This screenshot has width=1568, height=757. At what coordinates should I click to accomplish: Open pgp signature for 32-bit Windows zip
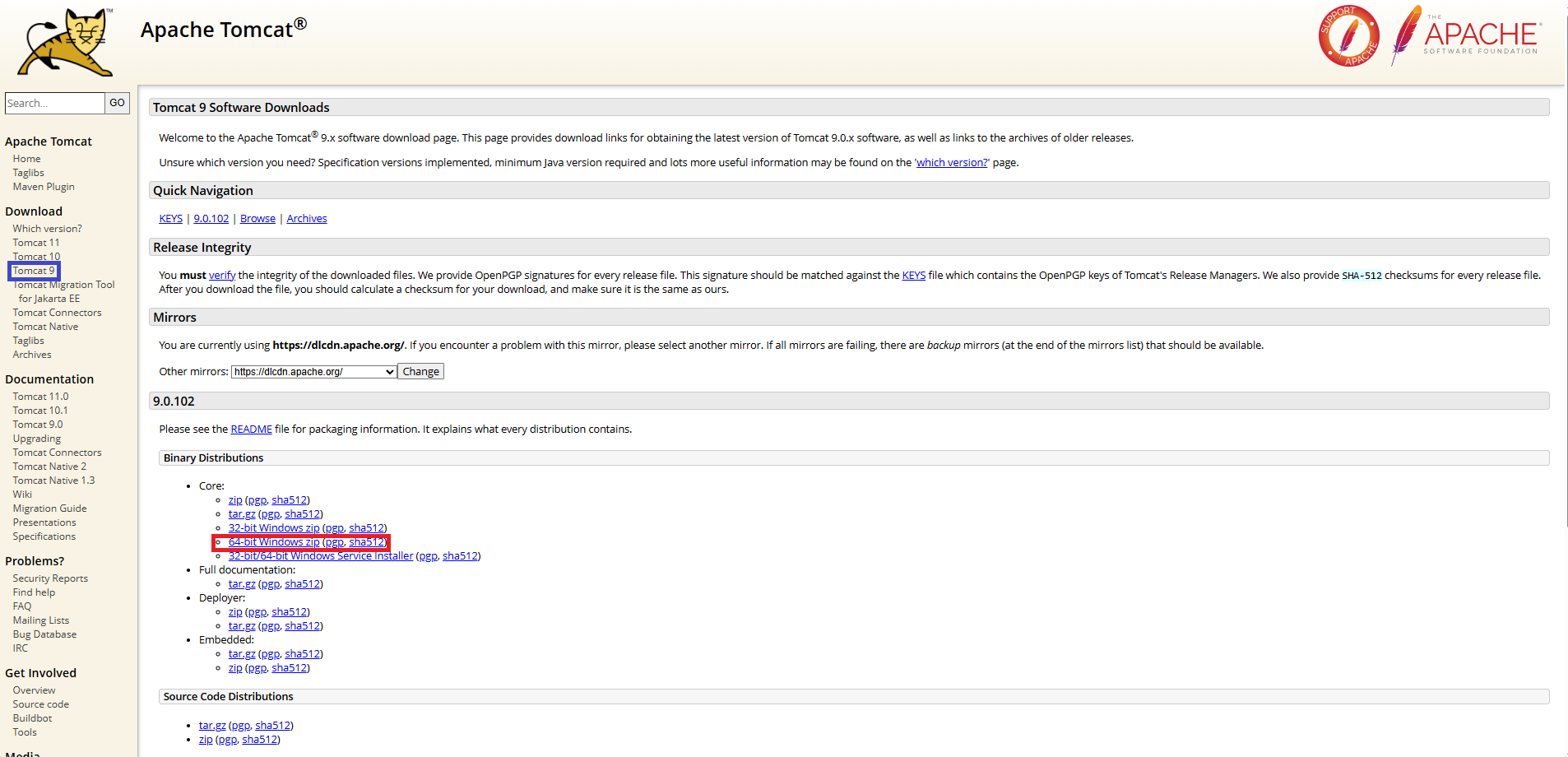tap(335, 528)
